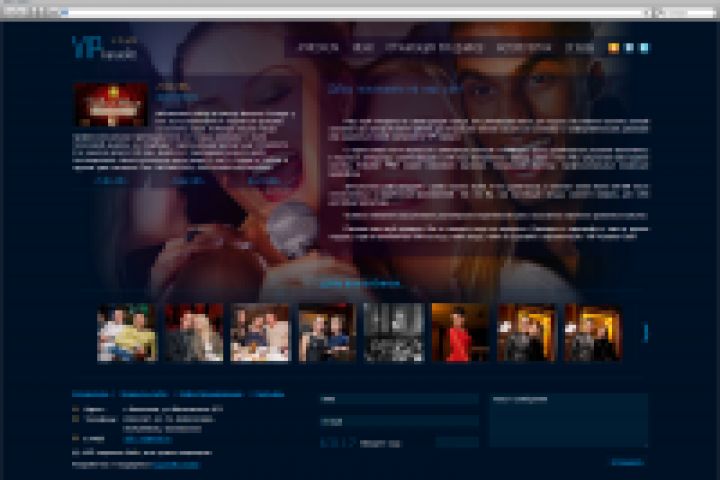This screenshot has height=480, width=720.
Task: Select the last top navigation menu item
Action: [579, 47]
